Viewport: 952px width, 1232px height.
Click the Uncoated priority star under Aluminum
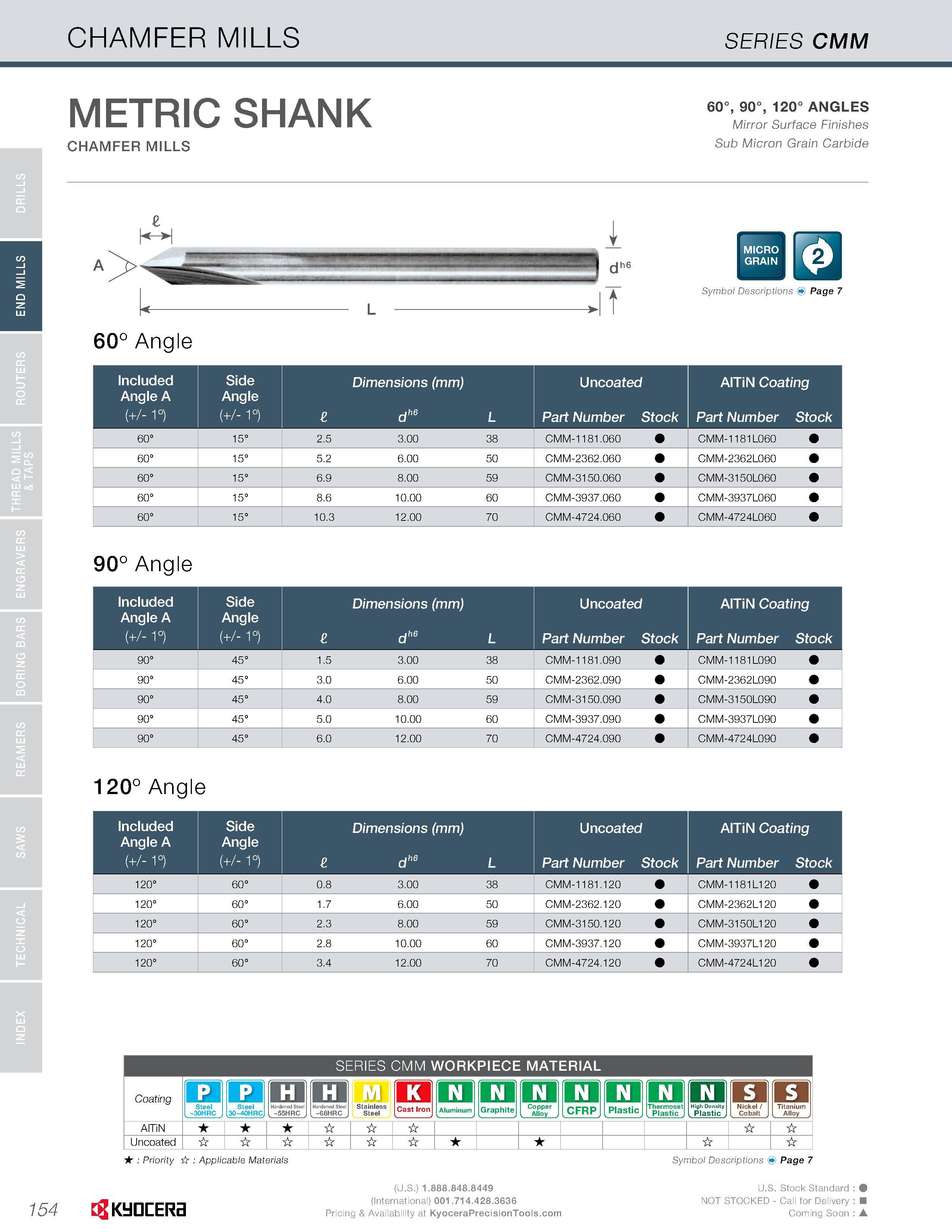point(456,1142)
